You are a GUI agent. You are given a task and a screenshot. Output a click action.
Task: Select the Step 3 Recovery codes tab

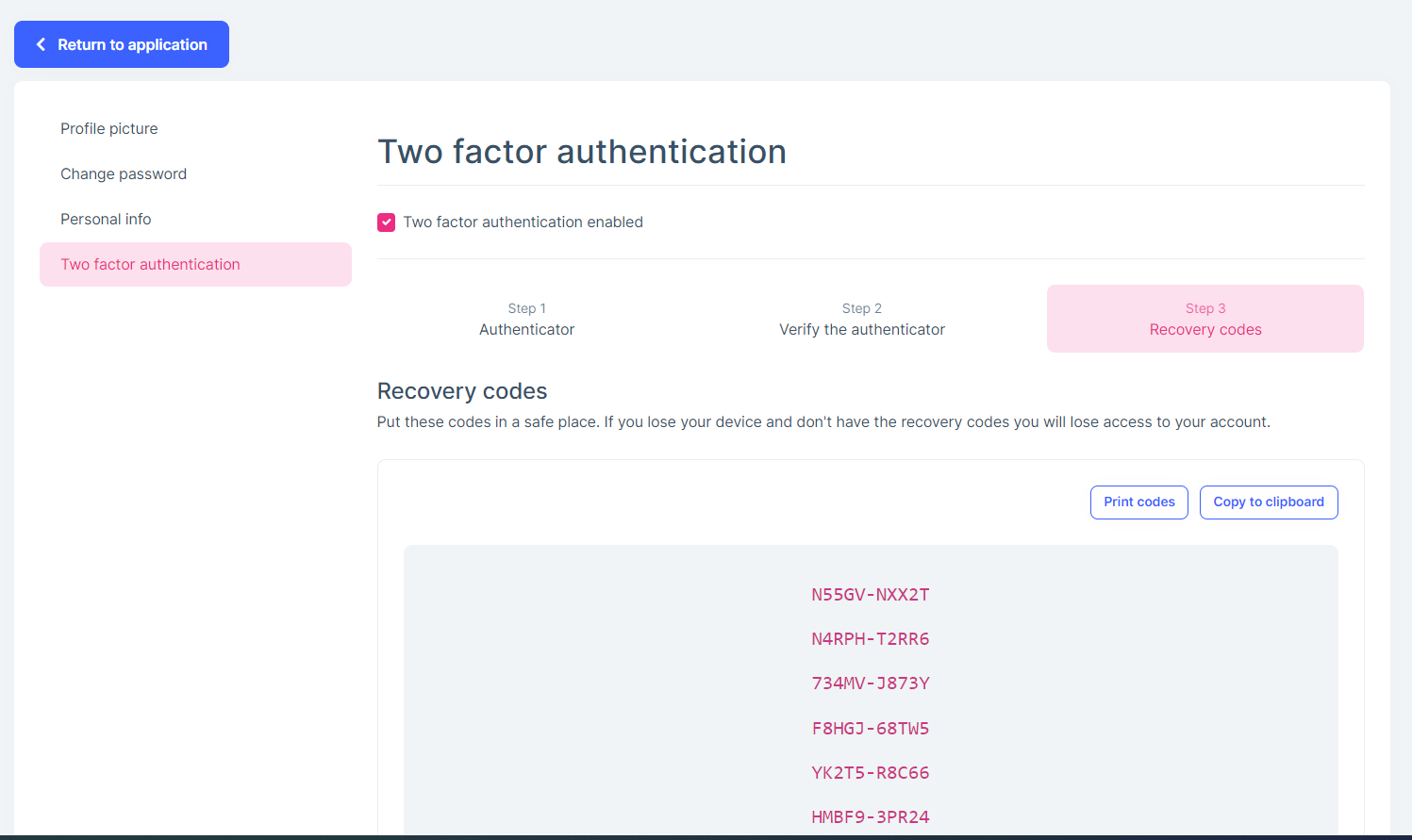coord(1204,320)
